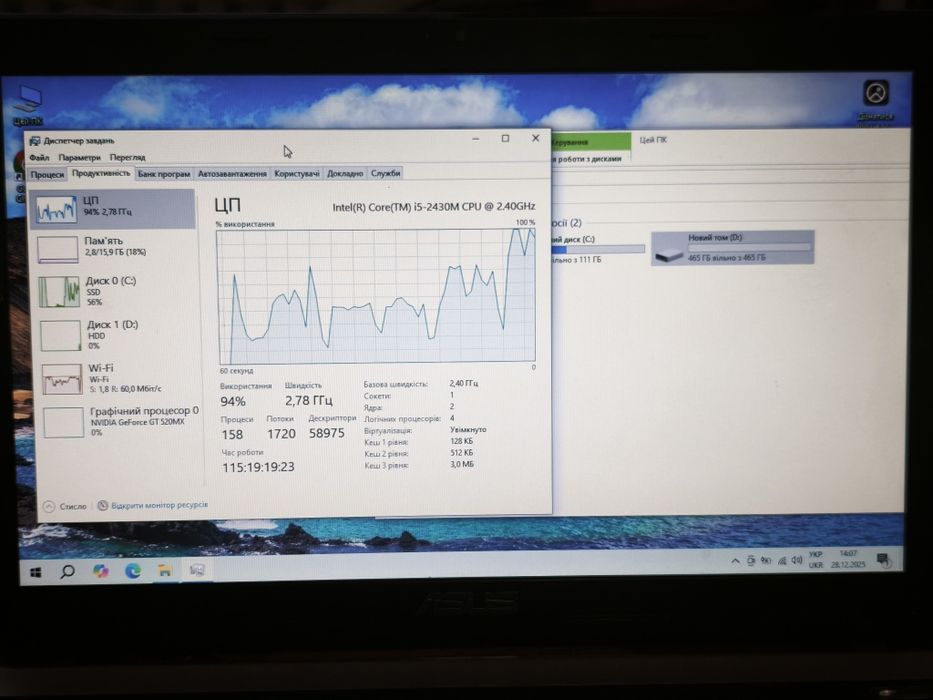Open the Файл menu in Task Manager
933x700 pixels.
tap(39, 158)
